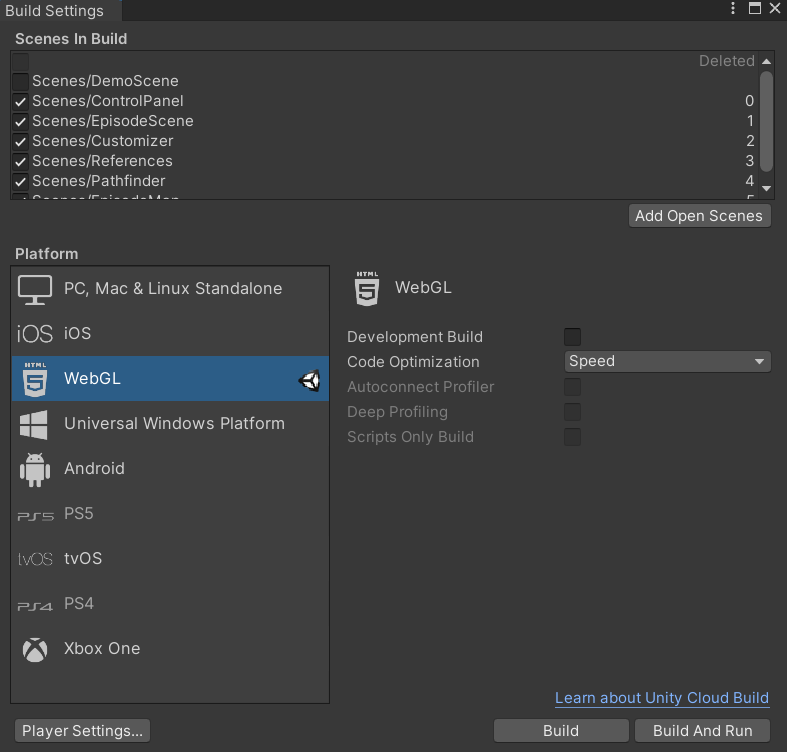787x752 pixels.
Task: Click the PS5 logo icon
Action: click(x=35, y=516)
